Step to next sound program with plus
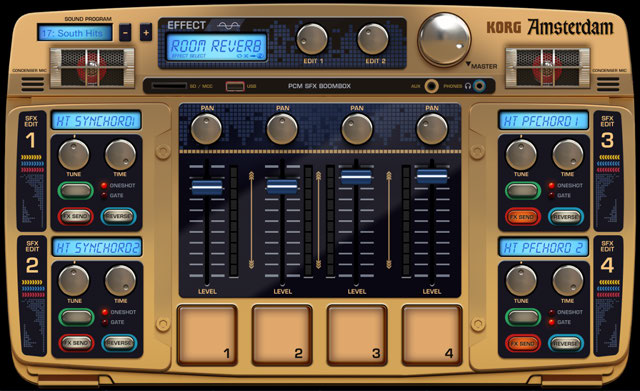Viewport: 640px width, 391px height. pos(146,33)
